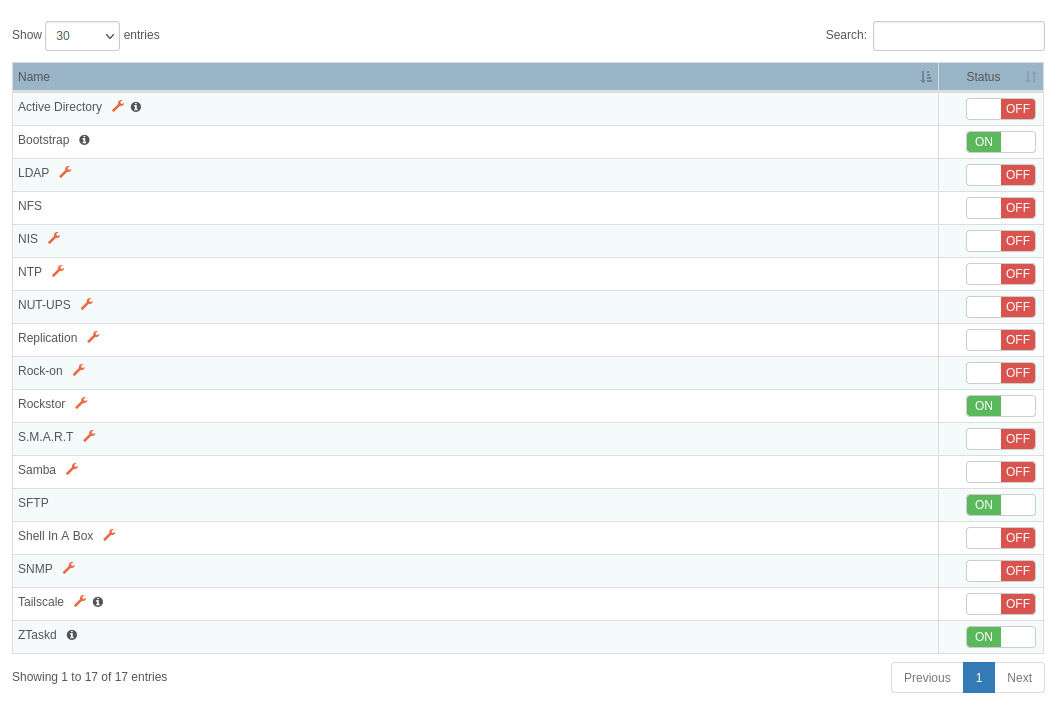
Task: Turn off Bootstrap service switch
Action: coord(1000,142)
